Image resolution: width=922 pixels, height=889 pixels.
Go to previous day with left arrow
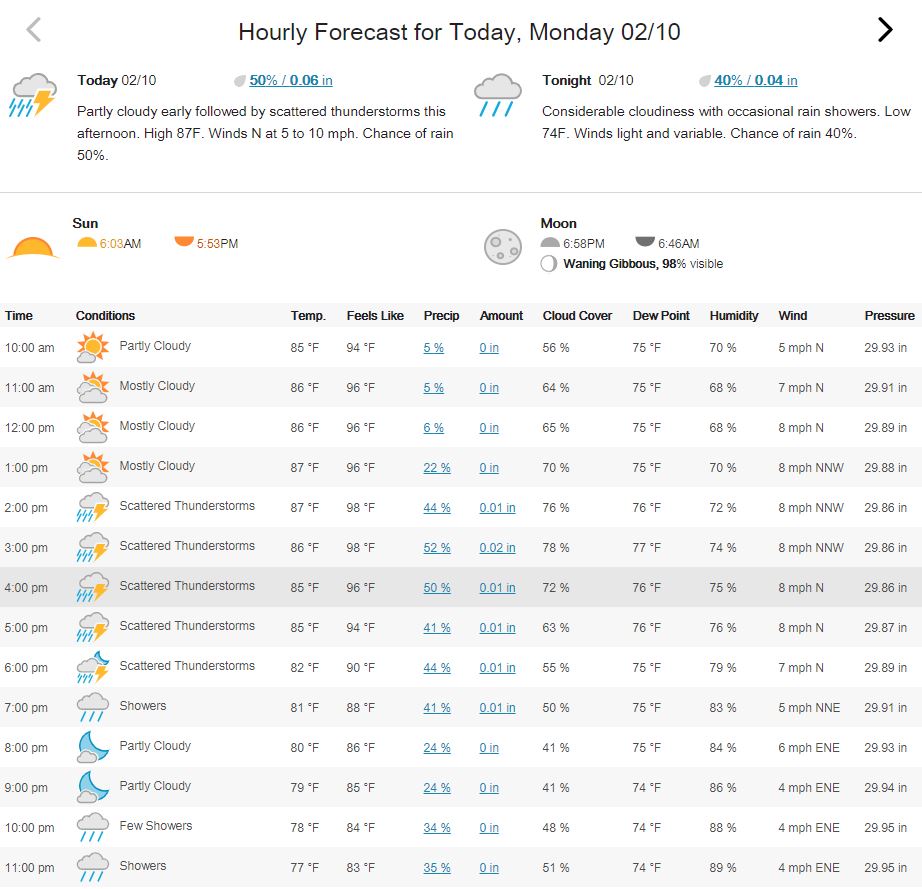tap(34, 29)
